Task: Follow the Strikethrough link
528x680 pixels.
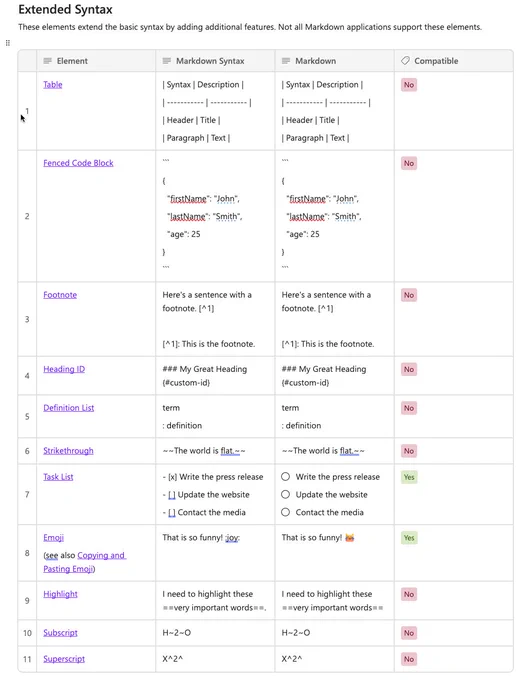Action: 68,451
